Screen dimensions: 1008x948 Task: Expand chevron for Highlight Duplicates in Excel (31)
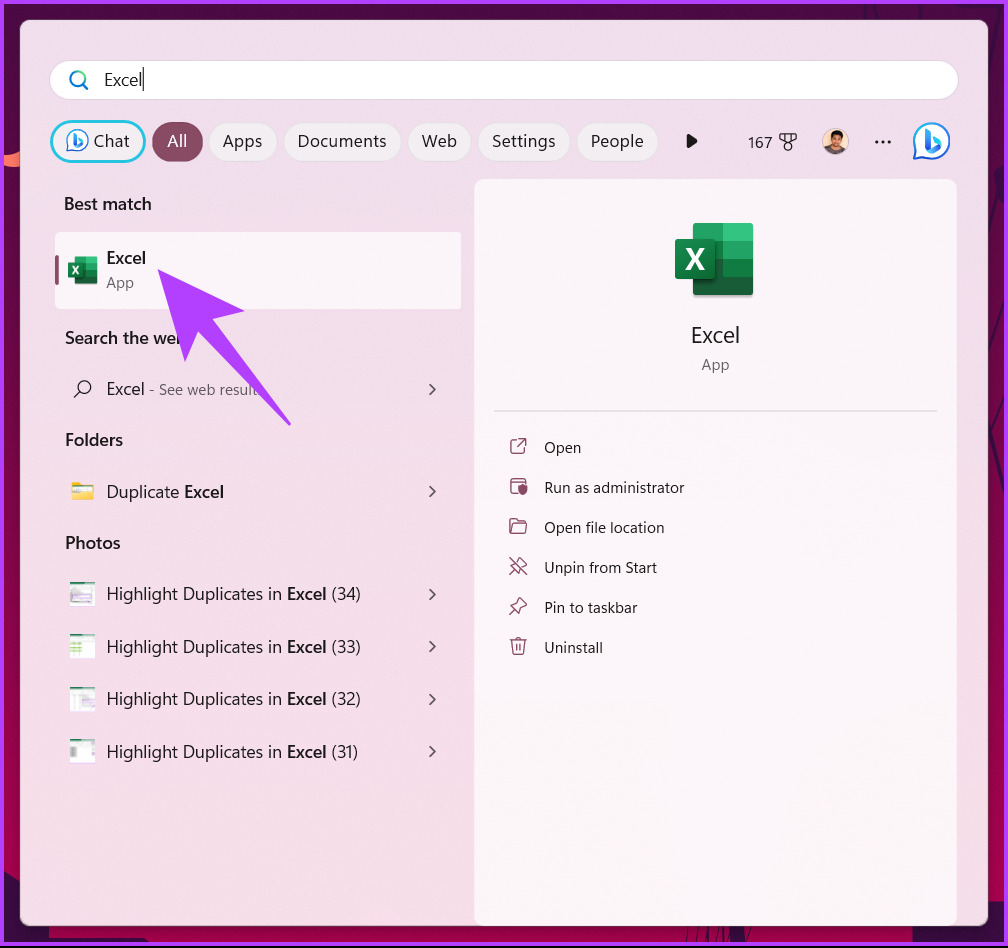pyautogui.click(x=433, y=751)
